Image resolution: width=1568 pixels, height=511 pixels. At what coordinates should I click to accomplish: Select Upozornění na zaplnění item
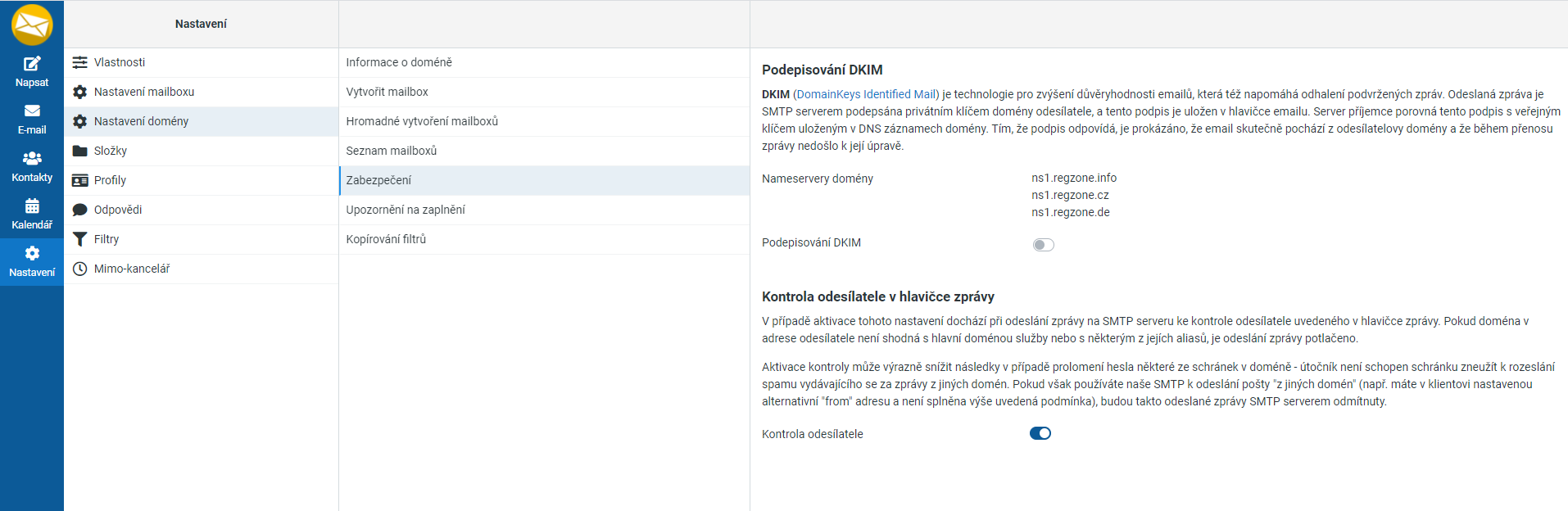point(406,210)
